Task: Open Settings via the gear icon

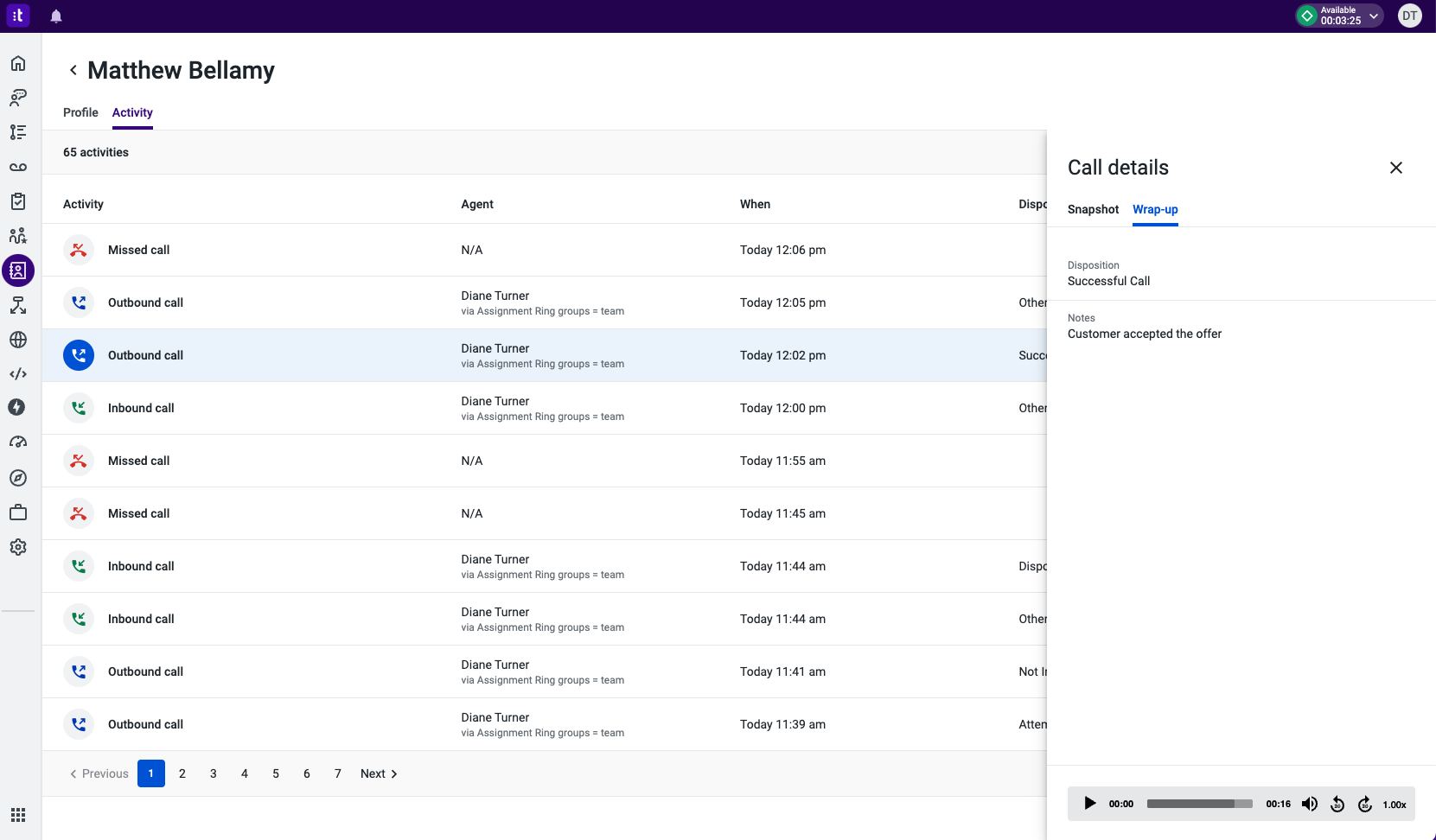Action: [18, 547]
